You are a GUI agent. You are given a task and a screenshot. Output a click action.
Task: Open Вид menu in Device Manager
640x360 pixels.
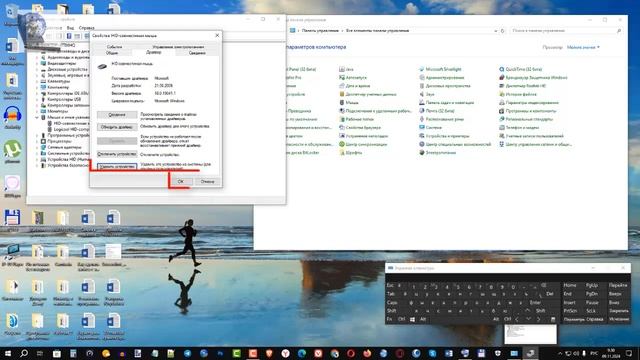pyautogui.click(x=70, y=28)
